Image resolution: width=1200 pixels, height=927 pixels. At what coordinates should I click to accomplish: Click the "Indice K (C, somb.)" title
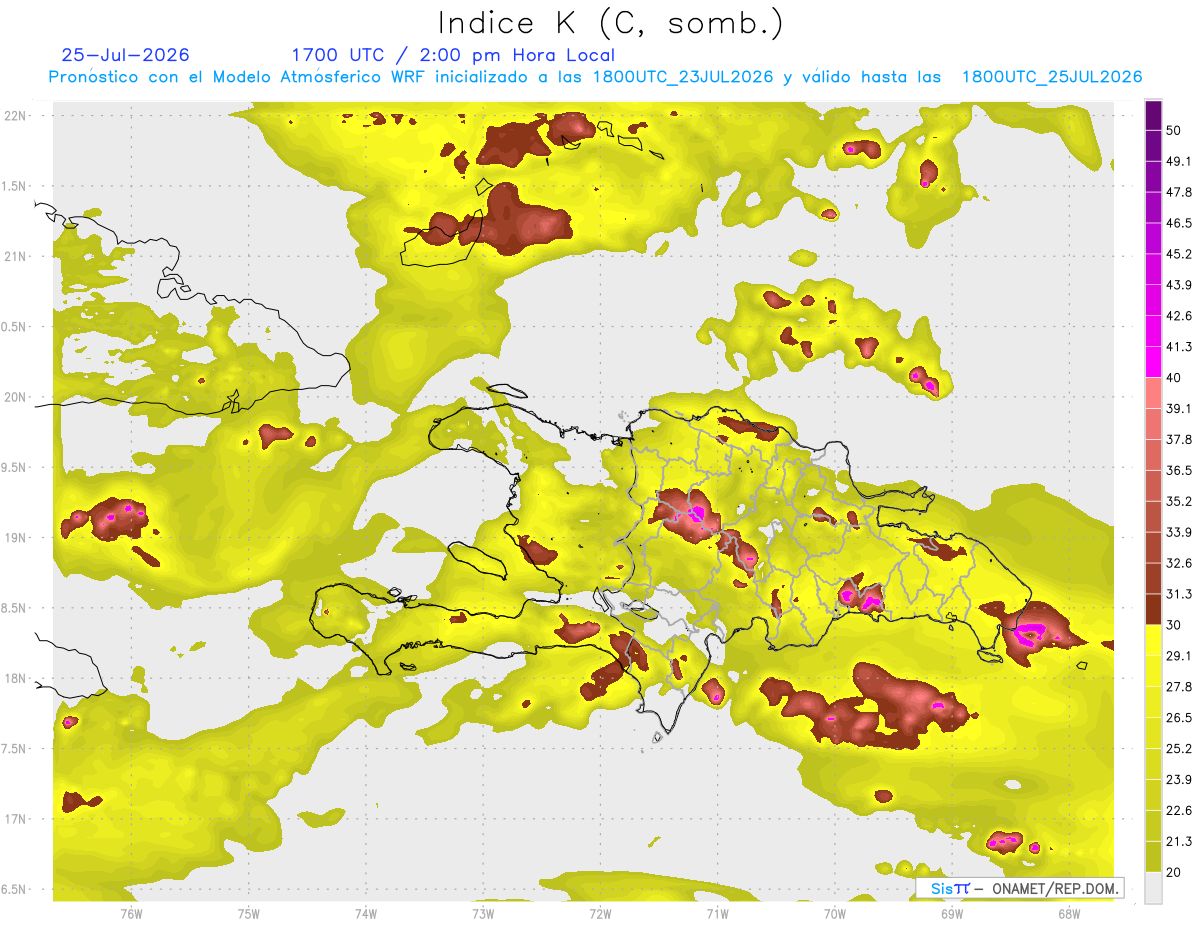point(610,24)
